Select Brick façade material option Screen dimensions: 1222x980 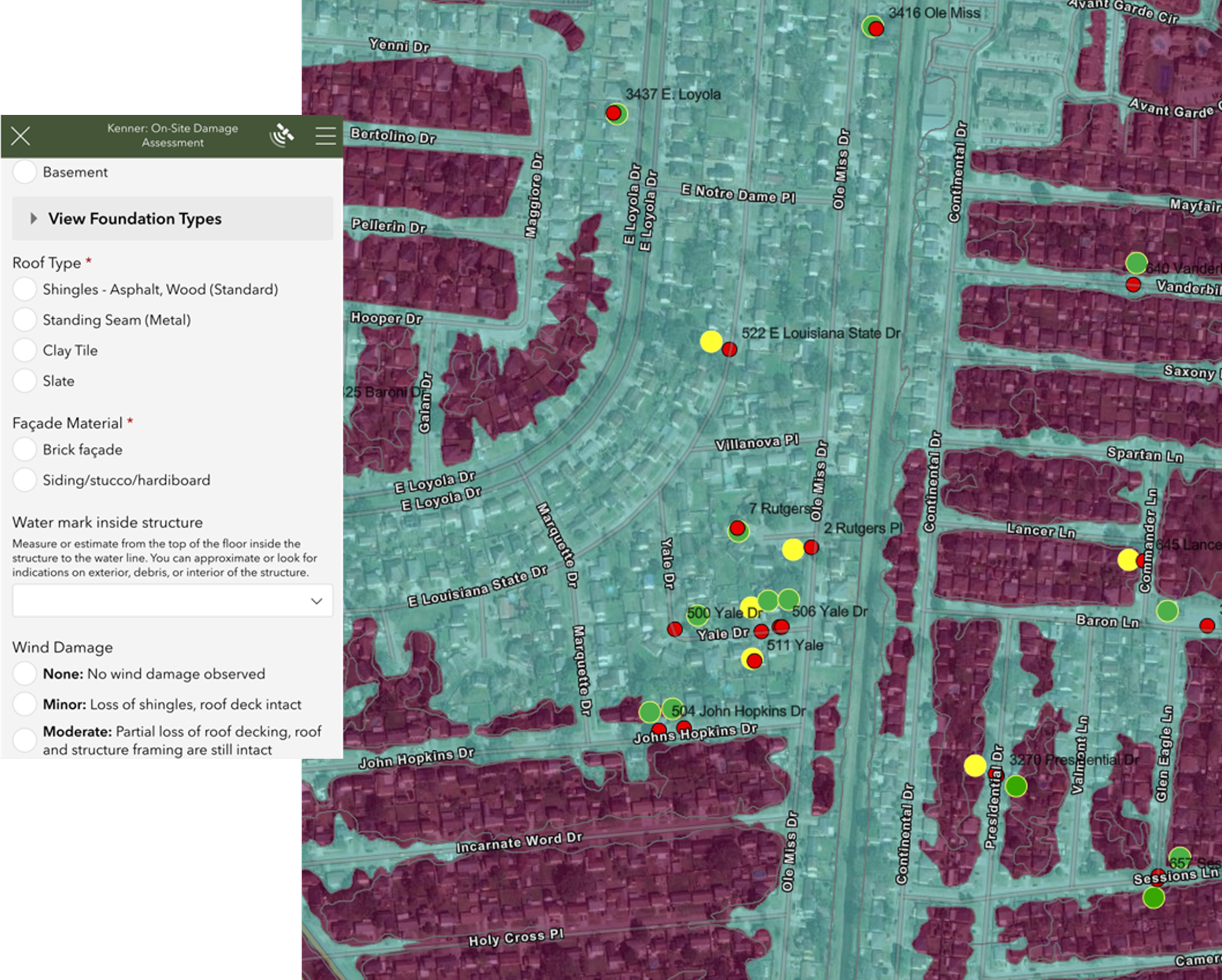(x=25, y=450)
